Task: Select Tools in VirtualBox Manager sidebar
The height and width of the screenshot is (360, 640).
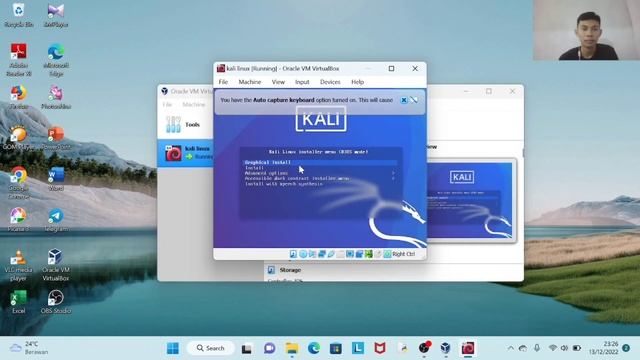Action: 186,124
